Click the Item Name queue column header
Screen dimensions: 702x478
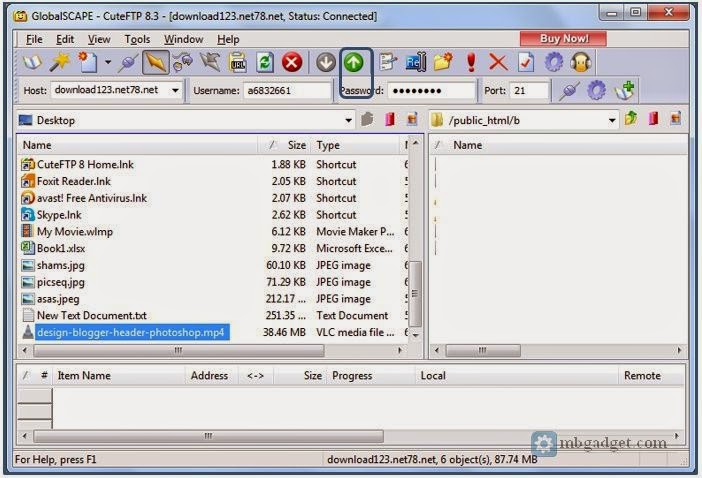118,376
